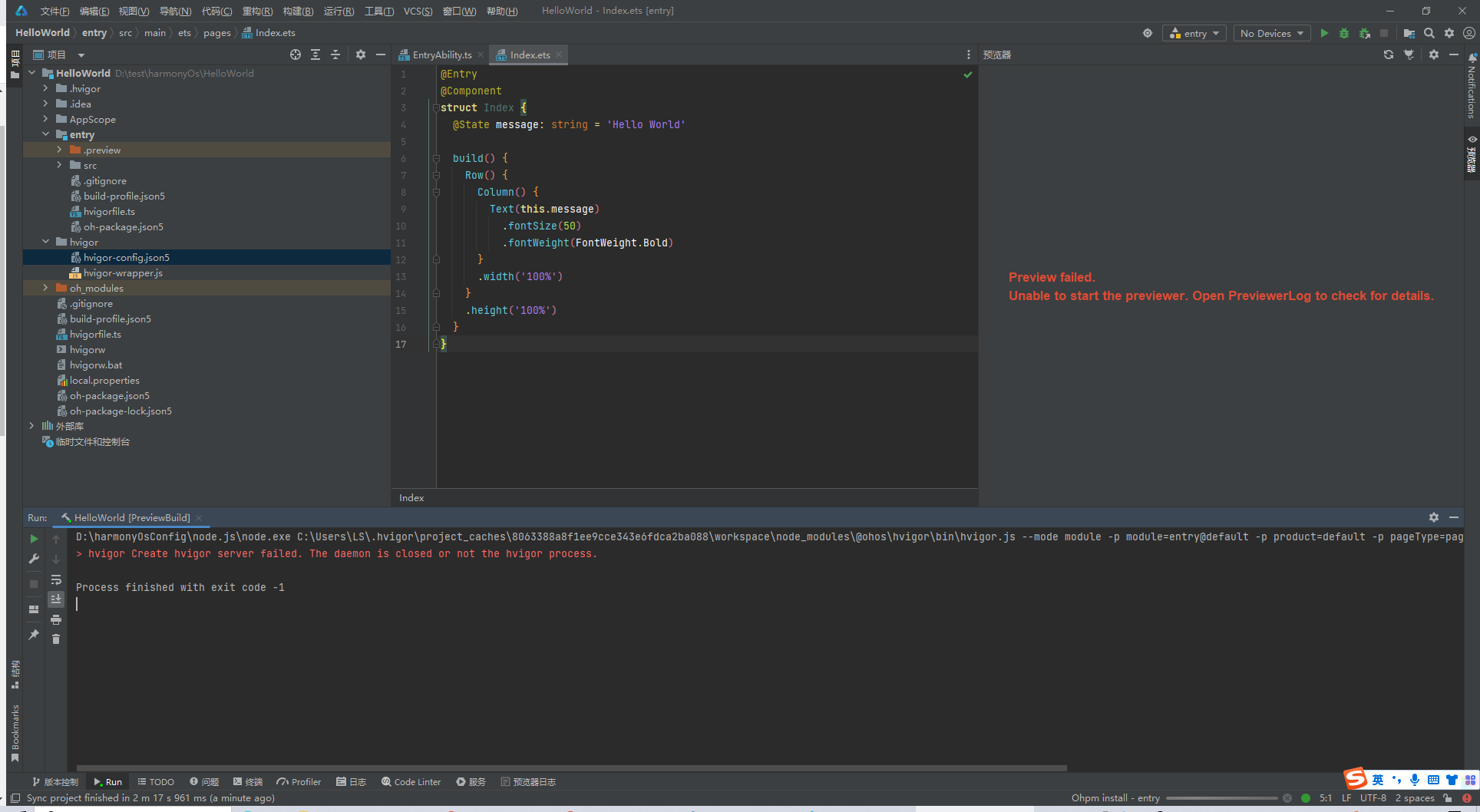Image resolution: width=1480 pixels, height=812 pixels.
Task: Click LF line separator in status bar
Action: click(x=1346, y=798)
